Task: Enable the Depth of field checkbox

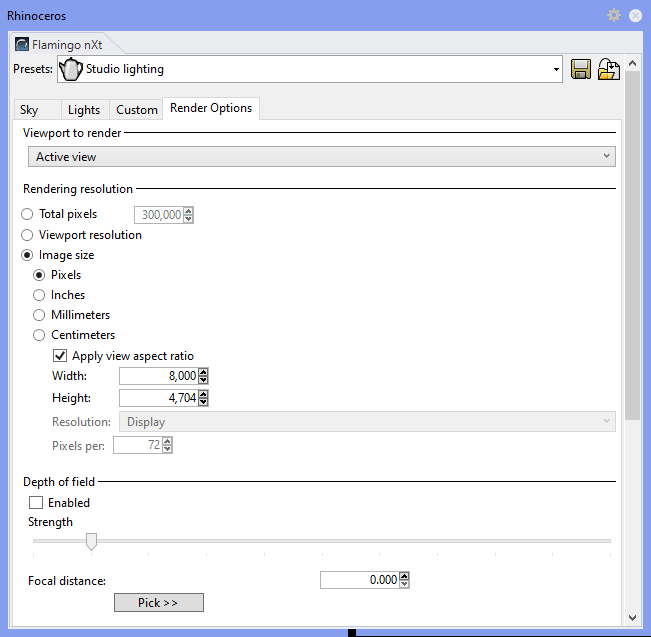Action: [x=36, y=503]
